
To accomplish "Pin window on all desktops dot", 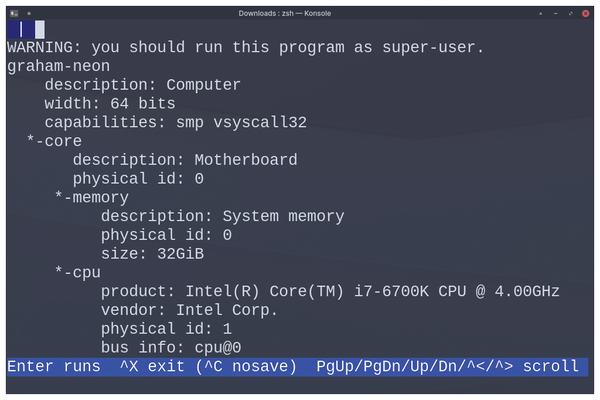I will pos(29,13).
